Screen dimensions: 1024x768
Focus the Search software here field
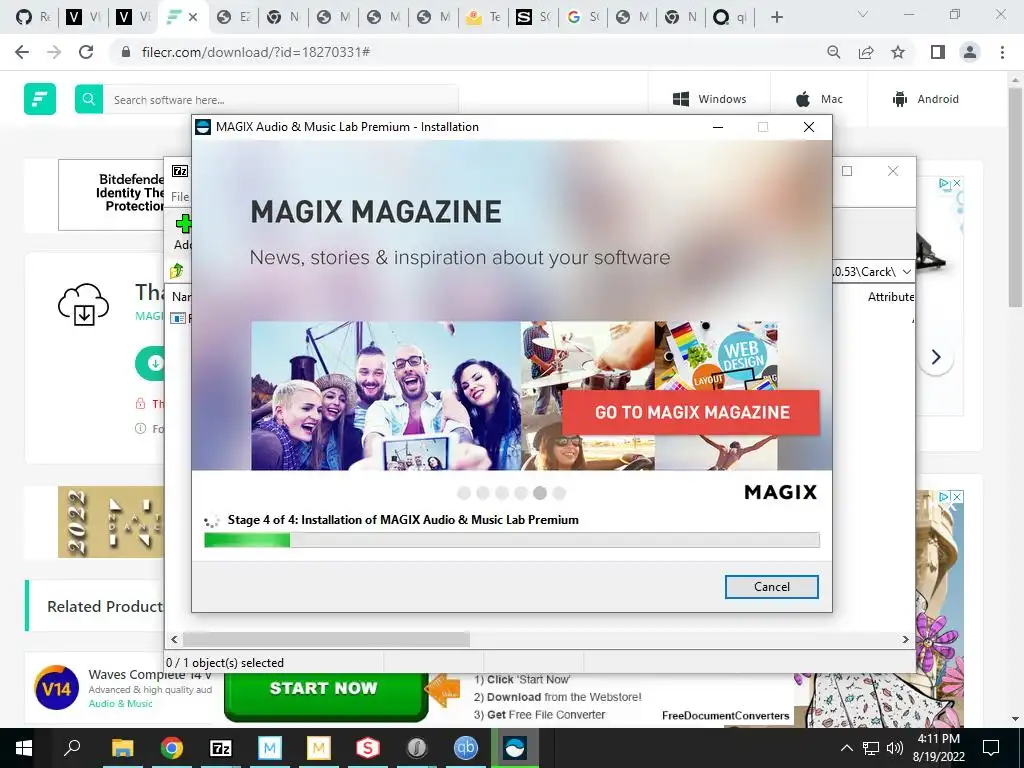(281, 99)
